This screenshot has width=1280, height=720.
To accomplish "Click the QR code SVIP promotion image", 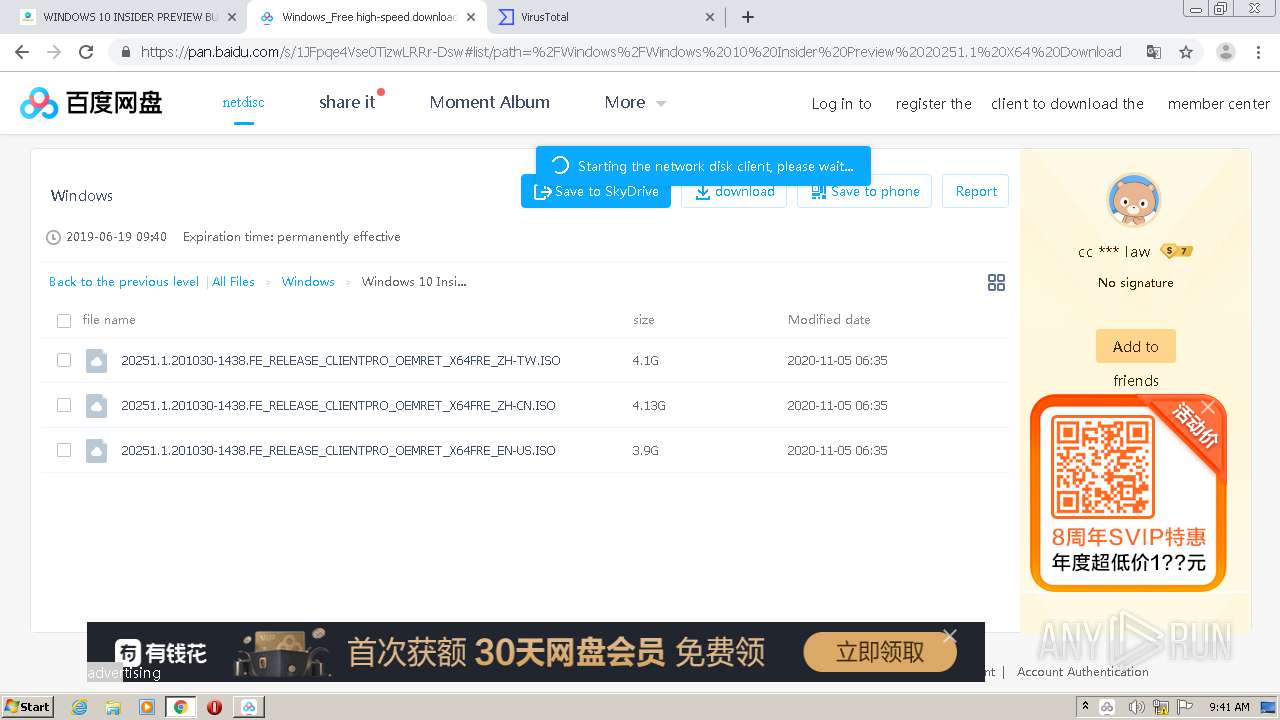I will pos(1128,493).
